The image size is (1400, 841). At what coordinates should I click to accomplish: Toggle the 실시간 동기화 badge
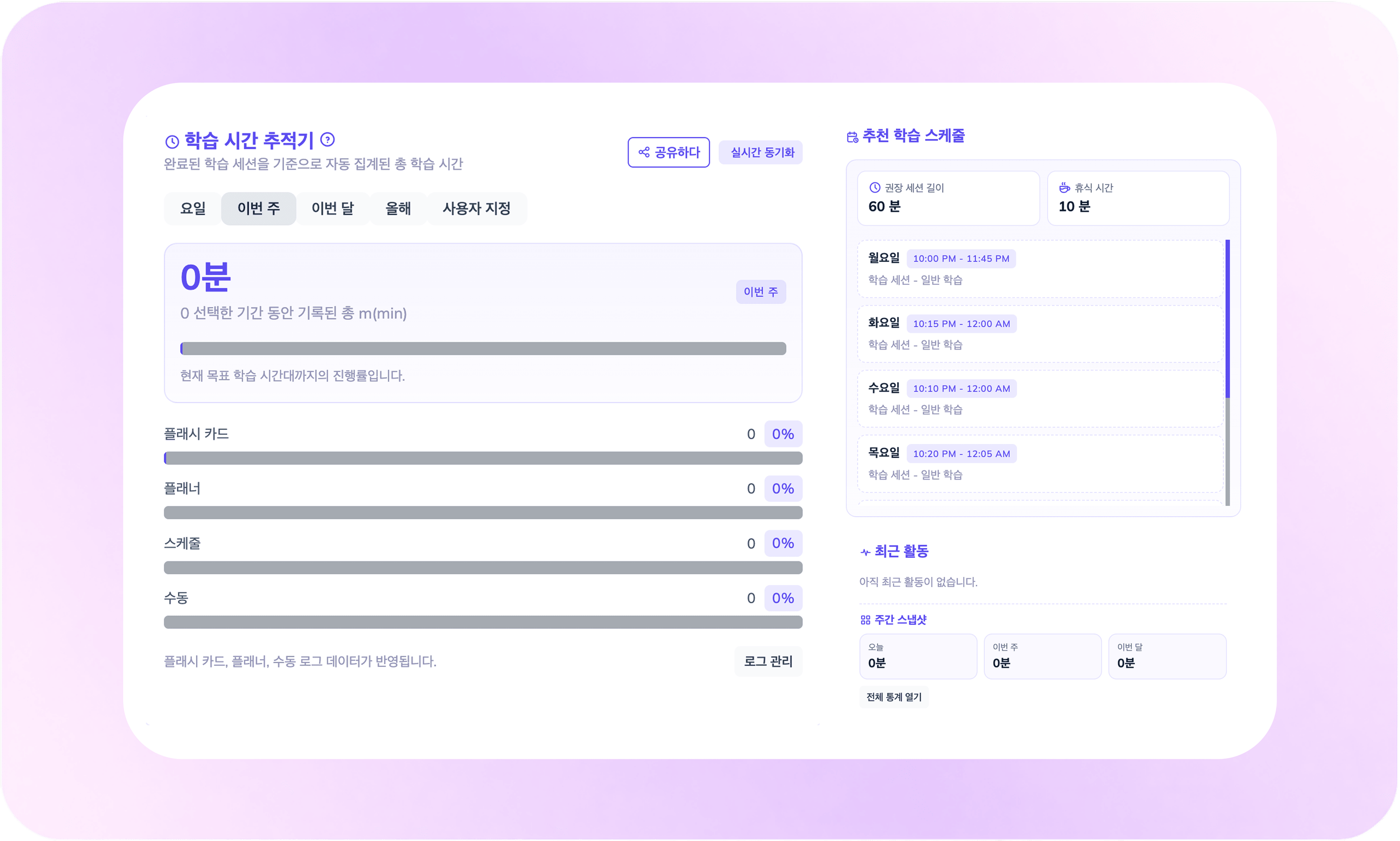click(760, 153)
